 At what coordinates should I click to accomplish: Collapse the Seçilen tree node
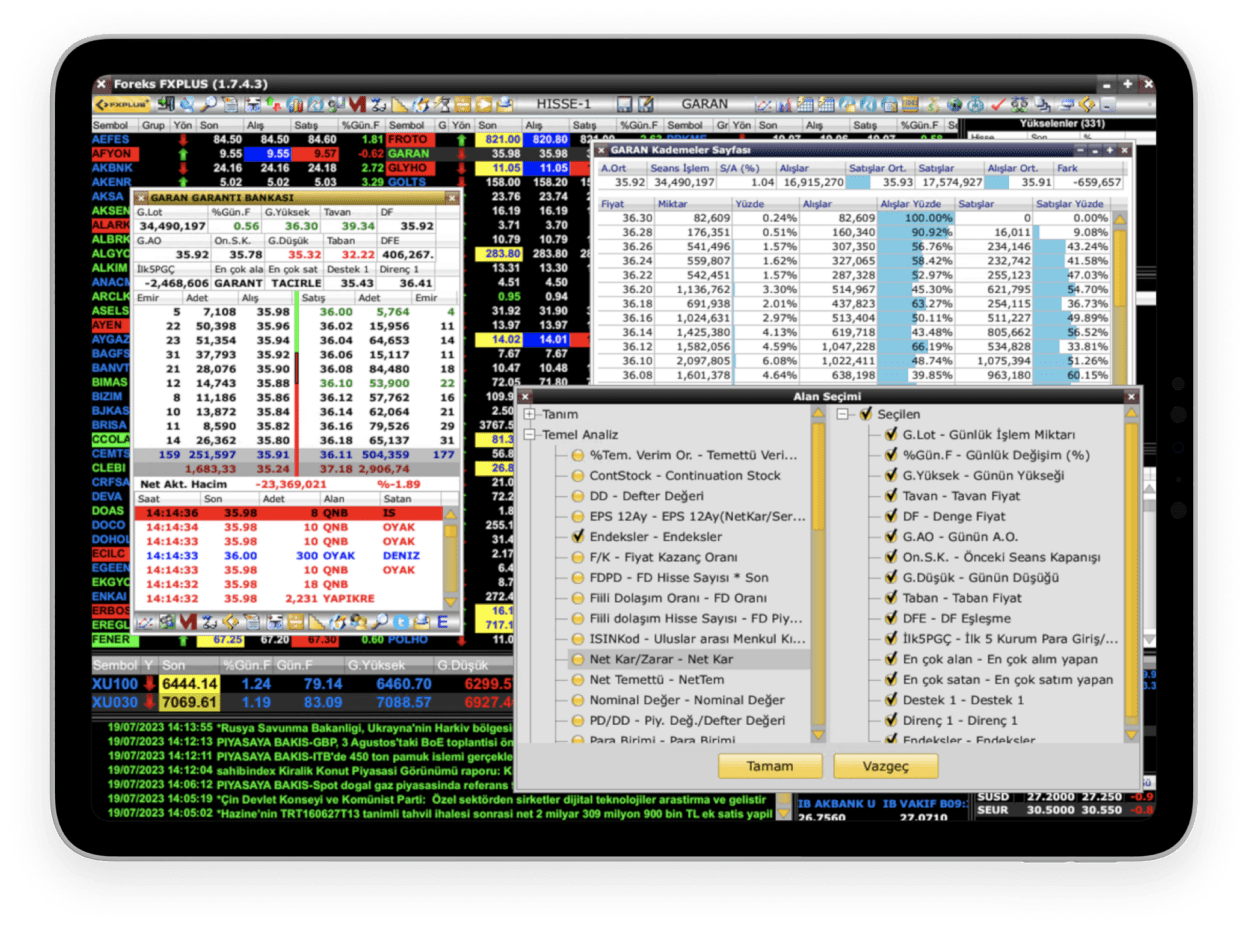tap(844, 414)
